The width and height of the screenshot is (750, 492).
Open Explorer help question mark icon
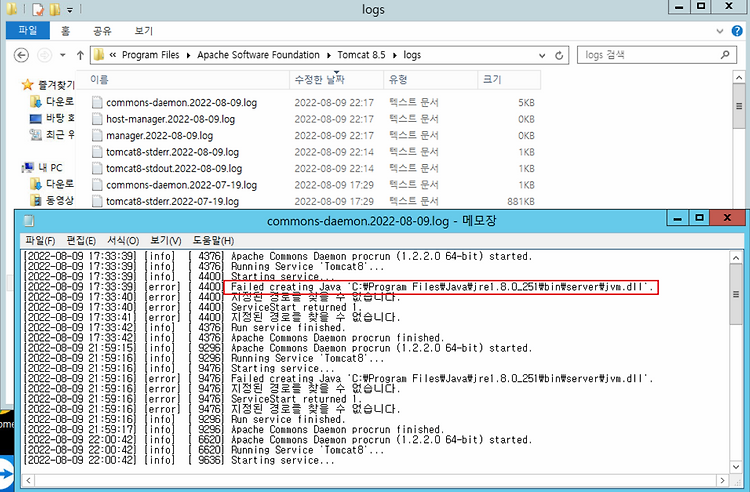coord(737,31)
